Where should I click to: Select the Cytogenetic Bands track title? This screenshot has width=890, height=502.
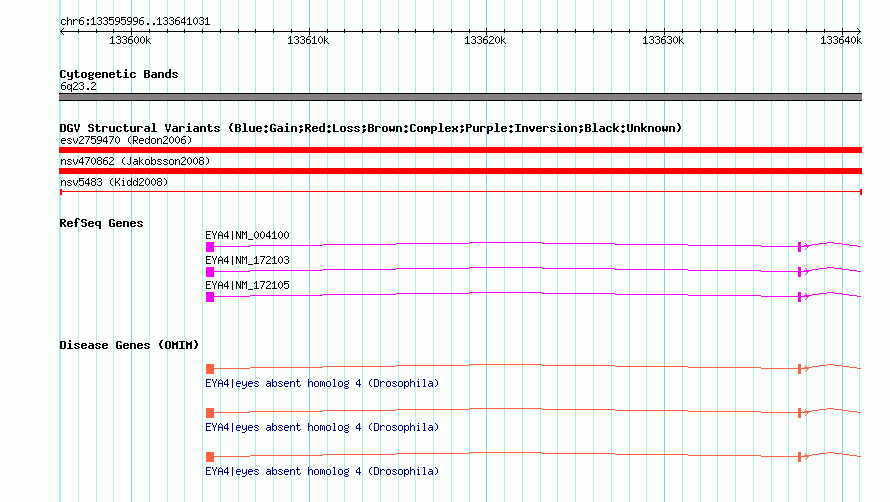(x=119, y=74)
